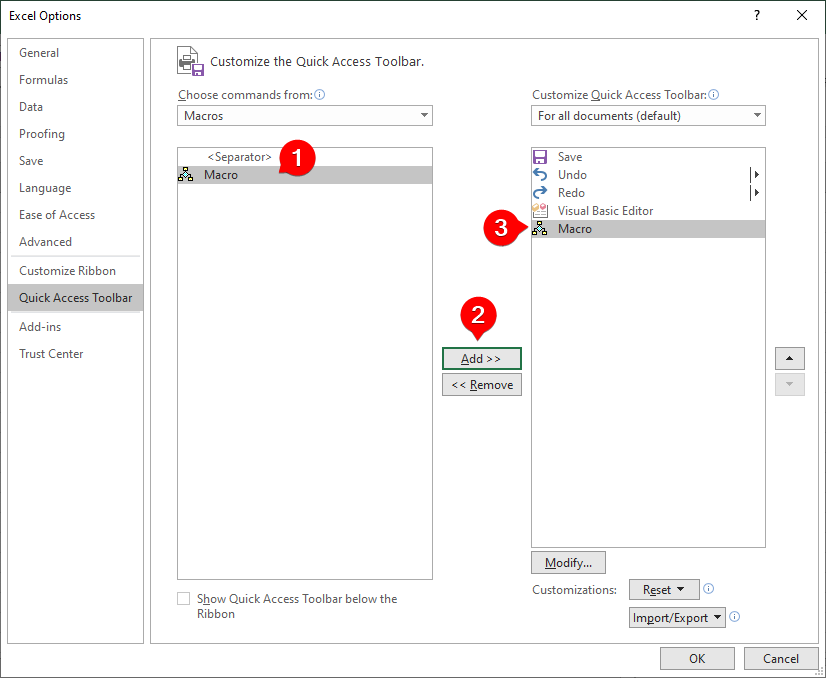Switch to the Formulas category
Viewport: 826px width, 678px height.
coord(76,80)
